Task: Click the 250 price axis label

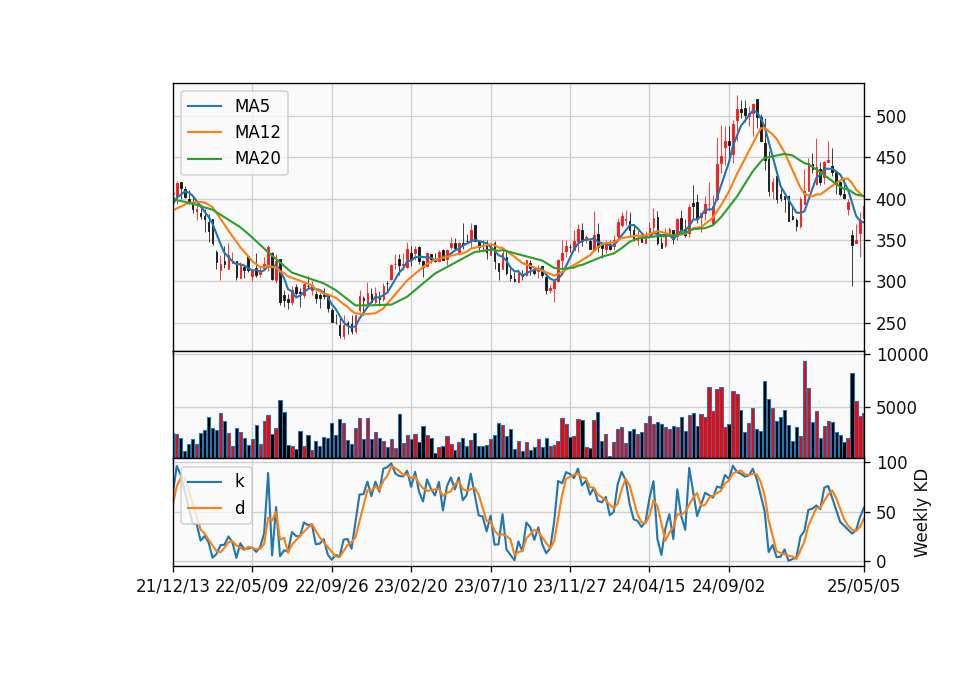Action: (891, 324)
